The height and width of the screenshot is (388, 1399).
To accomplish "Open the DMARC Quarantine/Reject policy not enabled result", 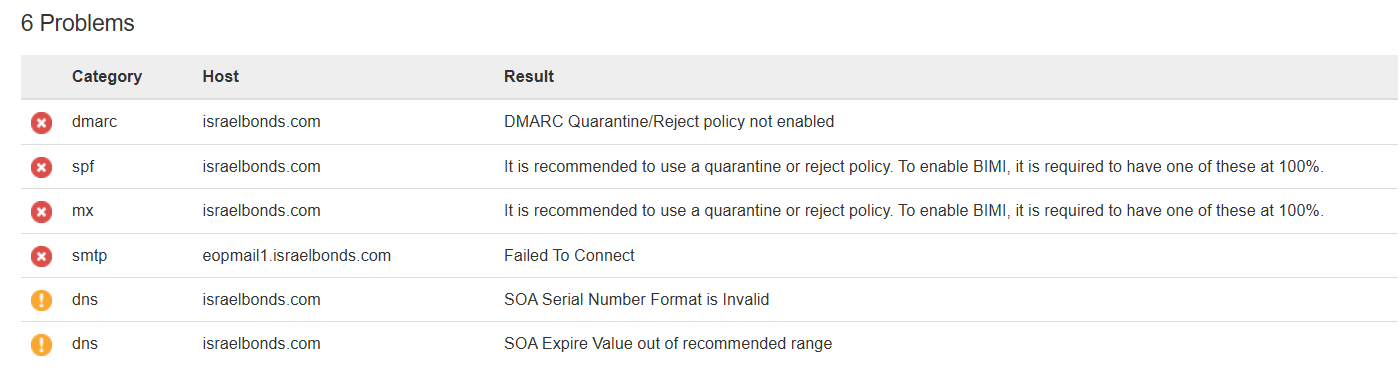I will click(669, 122).
